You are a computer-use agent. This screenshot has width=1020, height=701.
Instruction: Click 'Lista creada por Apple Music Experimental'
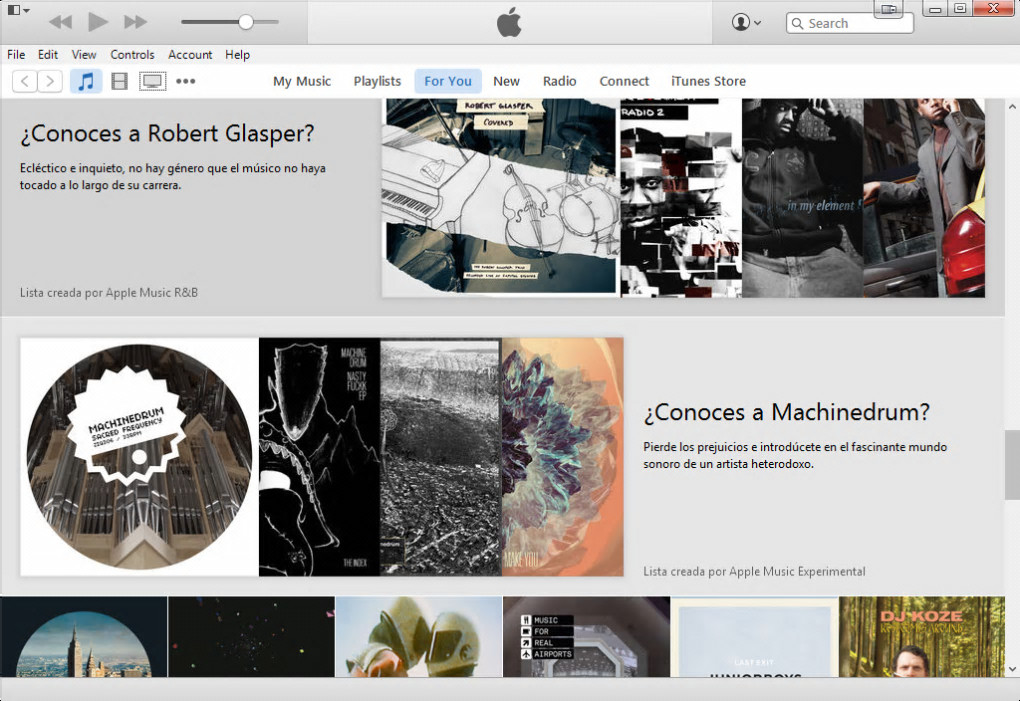click(x=755, y=572)
